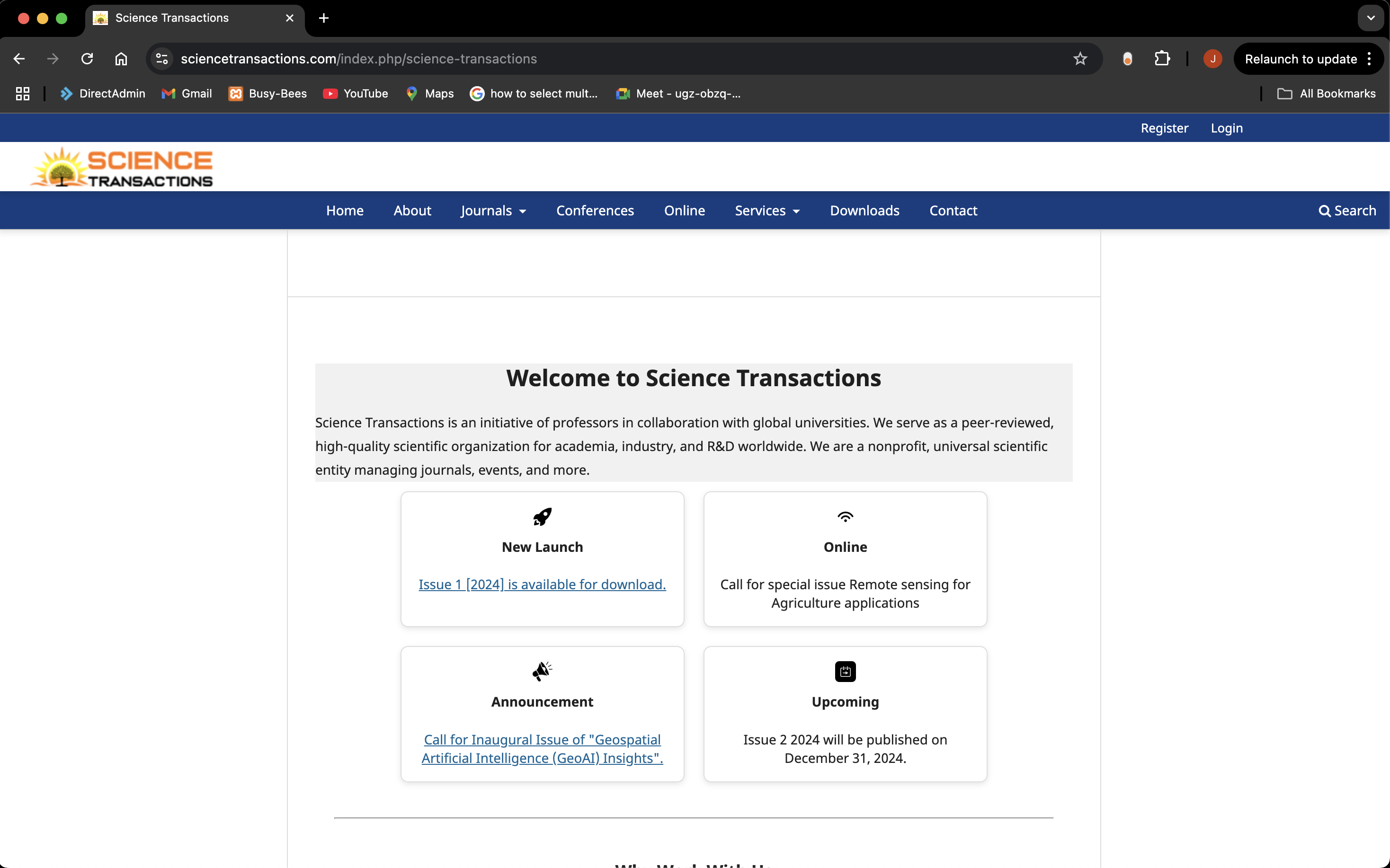
Task: View site information icon in address bar
Action: click(x=162, y=59)
